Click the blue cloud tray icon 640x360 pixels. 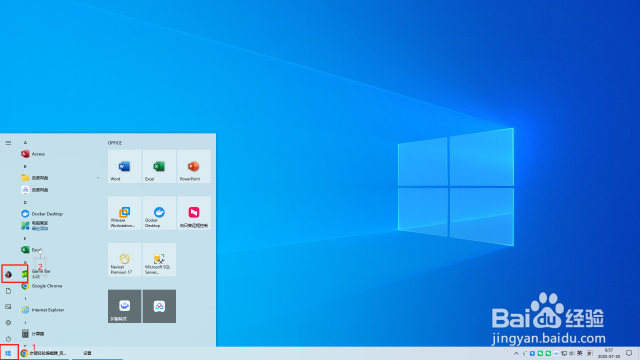556,353
